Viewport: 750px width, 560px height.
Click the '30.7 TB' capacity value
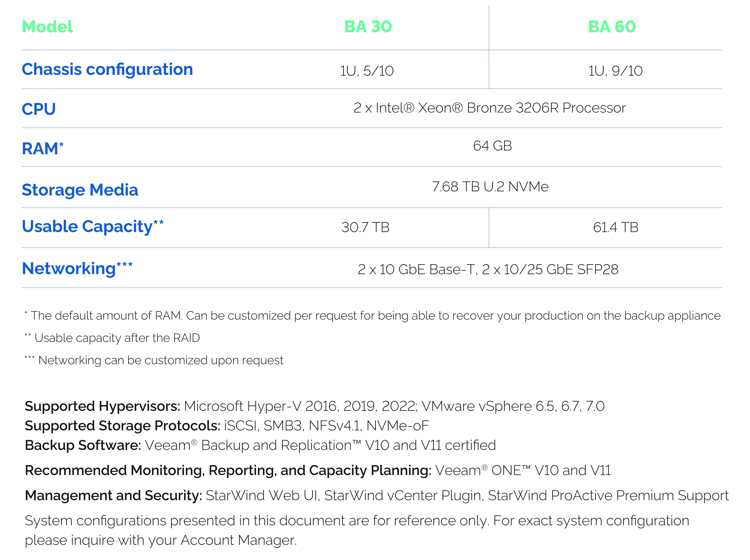click(x=365, y=227)
